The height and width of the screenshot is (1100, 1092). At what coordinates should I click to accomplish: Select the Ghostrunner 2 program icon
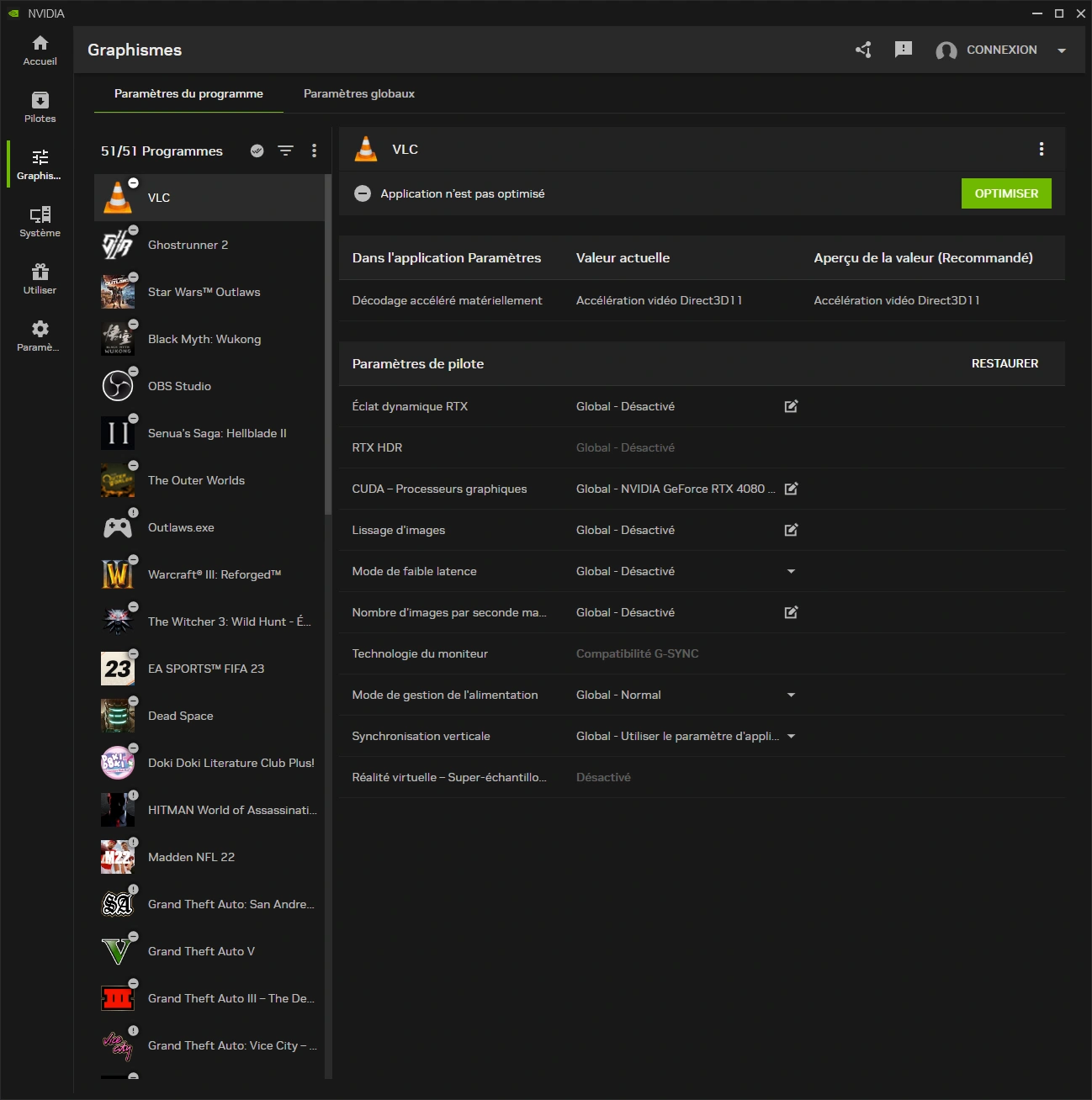(x=118, y=245)
